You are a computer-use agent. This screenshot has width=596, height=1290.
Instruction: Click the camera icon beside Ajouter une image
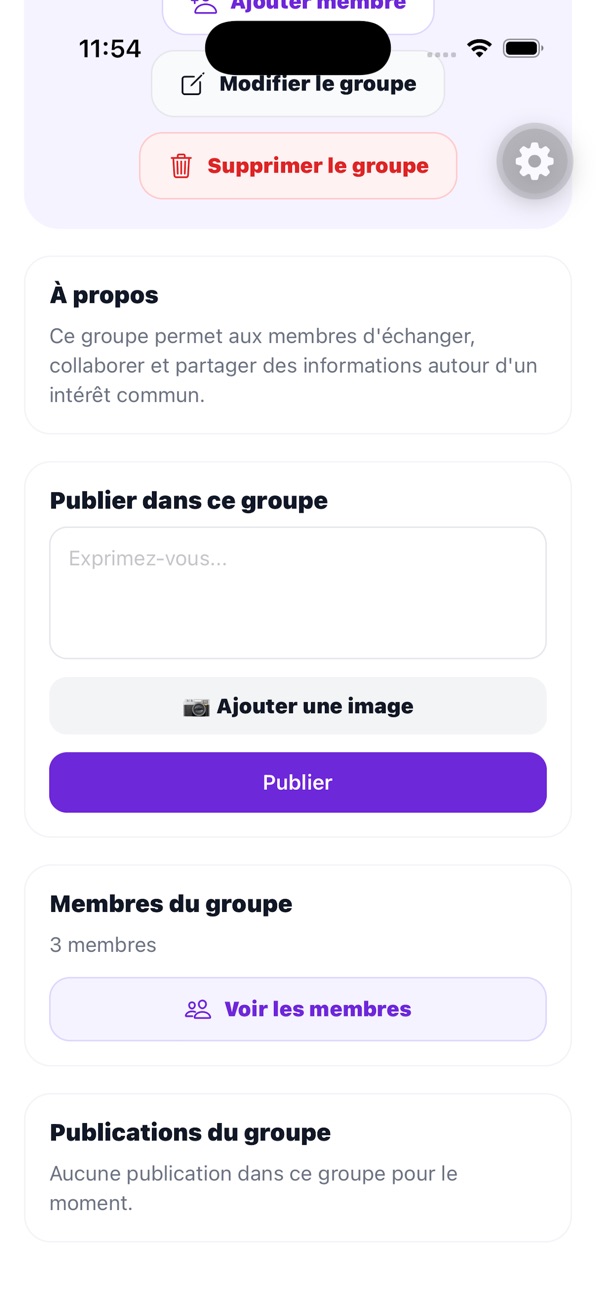click(x=196, y=707)
